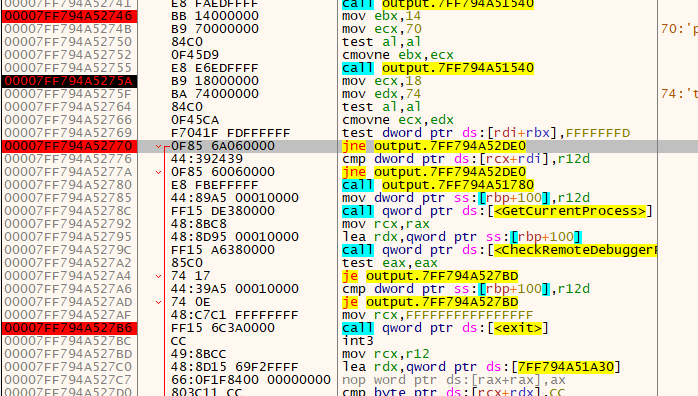Image resolution: width=698 pixels, height=396 pixels.
Task: Click opcode bytes 0F45CA
Action: (x=195, y=120)
